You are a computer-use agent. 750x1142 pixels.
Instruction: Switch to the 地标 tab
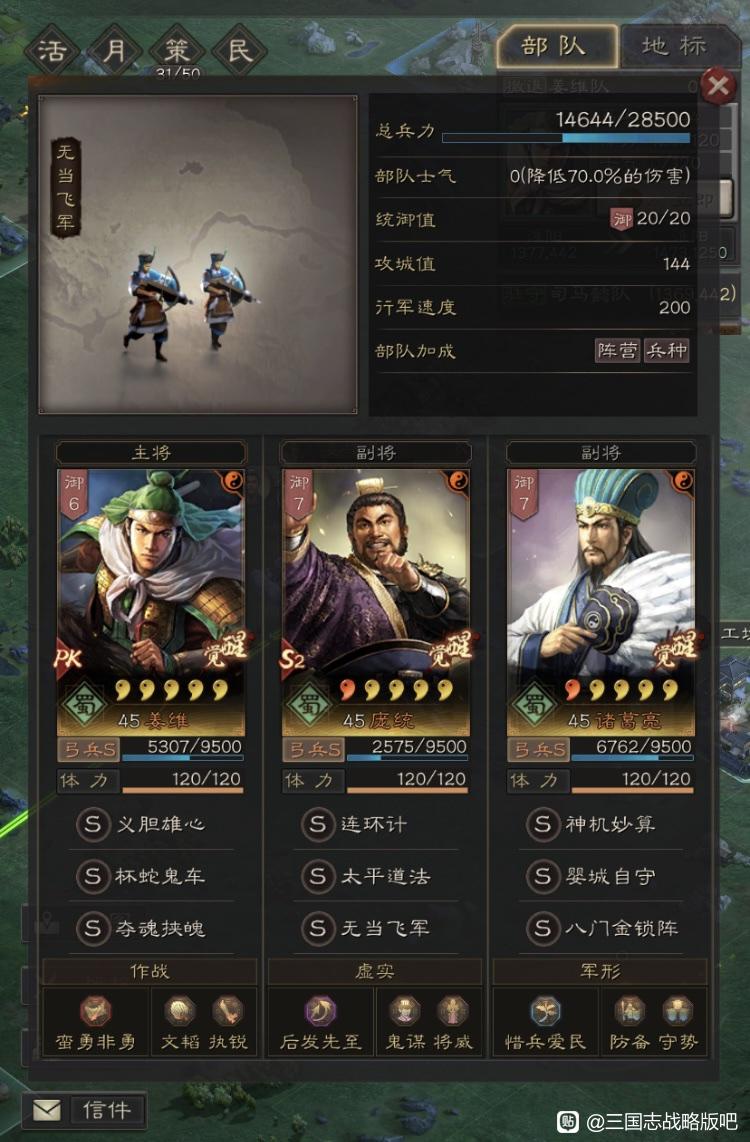(x=674, y=46)
